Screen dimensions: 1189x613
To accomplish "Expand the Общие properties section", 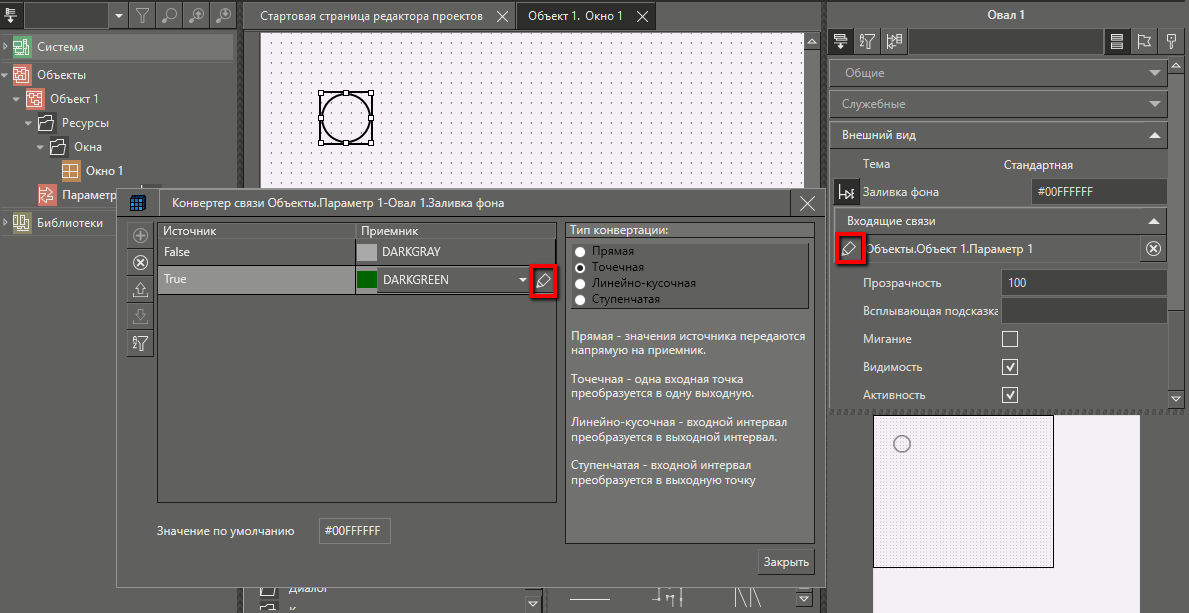I will tap(1155, 73).
